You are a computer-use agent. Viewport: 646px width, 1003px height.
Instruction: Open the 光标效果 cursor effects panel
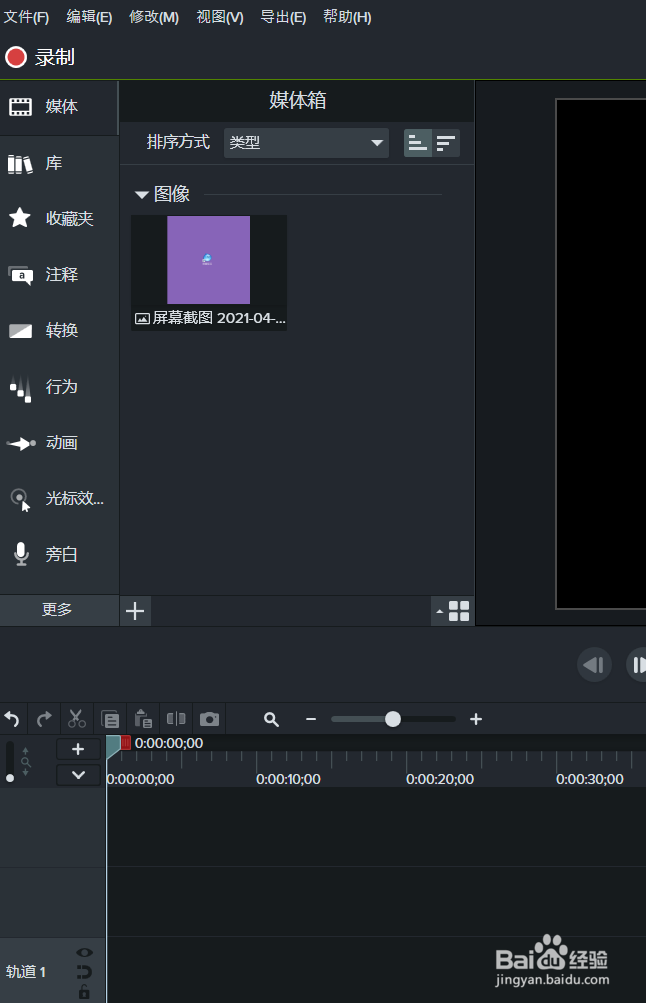[59, 498]
